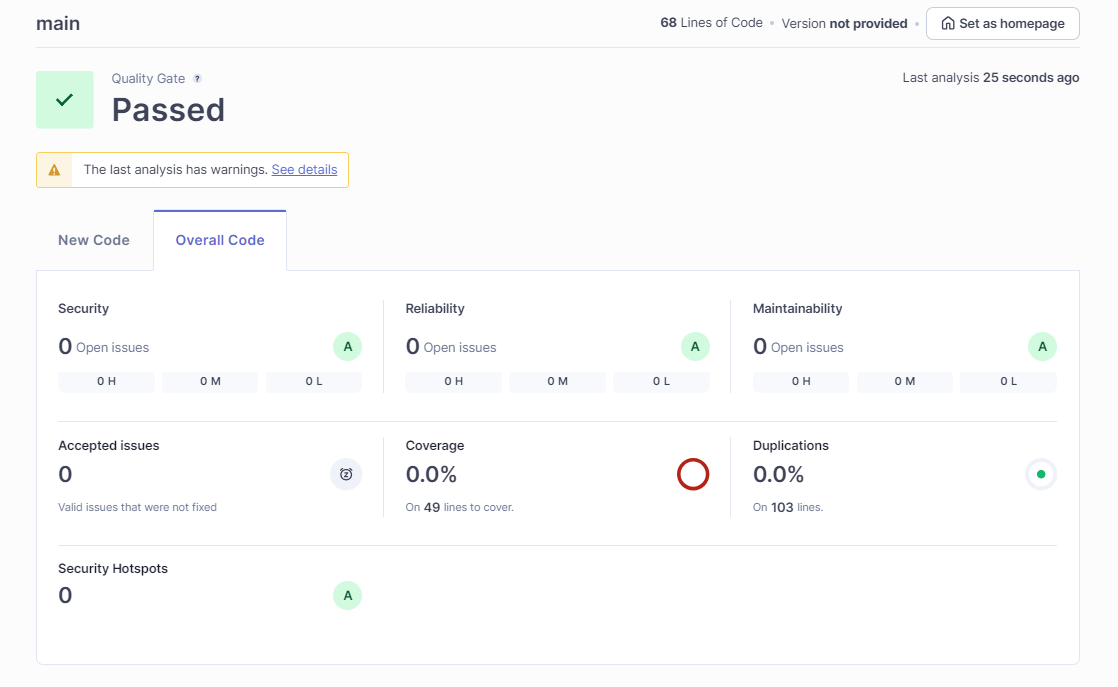Open Security 0 Open issues count
Image resolution: width=1118 pixels, height=687 pixels.
pos(65,347)
